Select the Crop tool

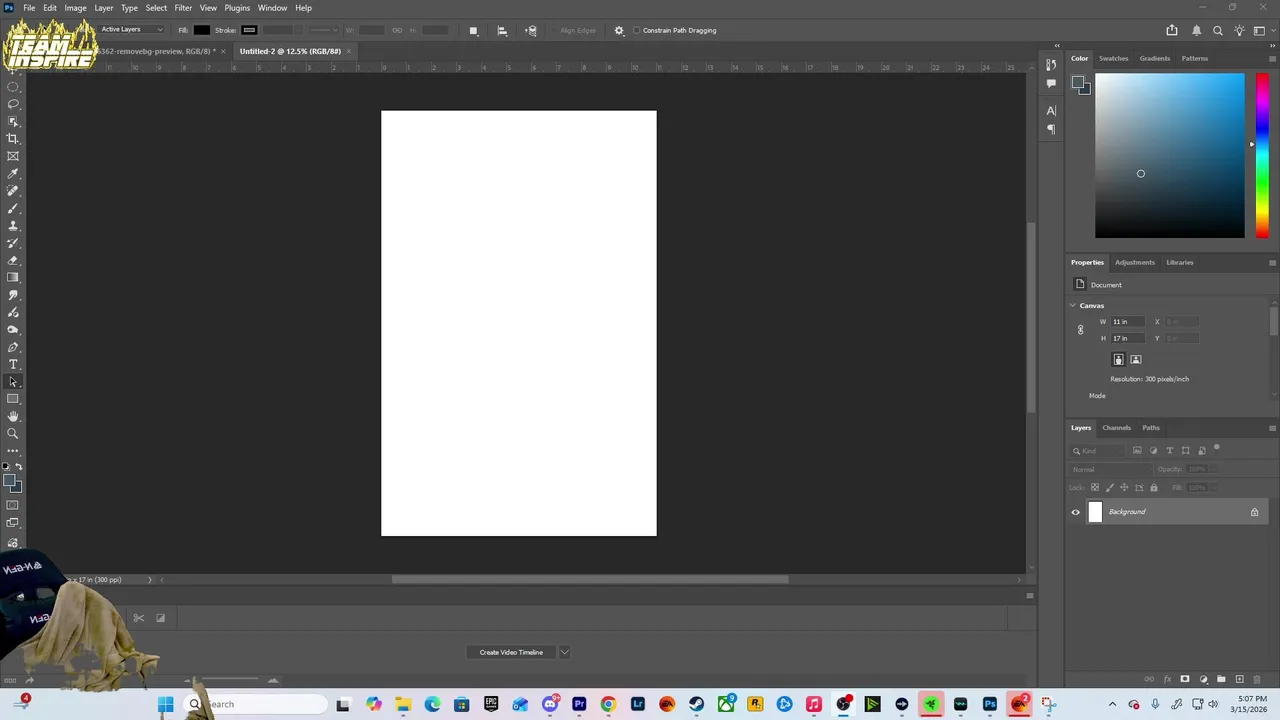(x=13, y=139)
